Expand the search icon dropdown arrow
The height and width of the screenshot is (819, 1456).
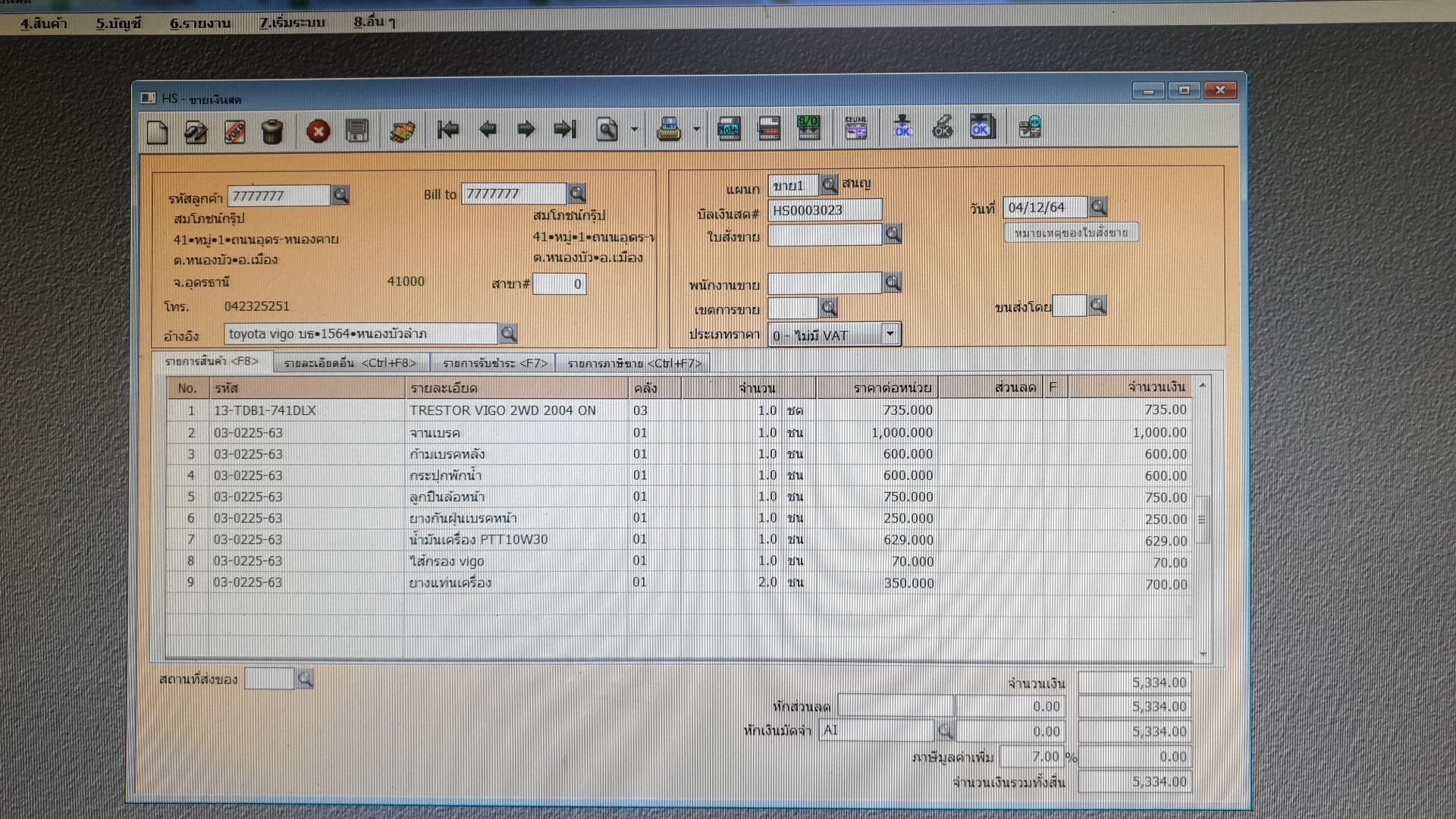pos(634,130)
